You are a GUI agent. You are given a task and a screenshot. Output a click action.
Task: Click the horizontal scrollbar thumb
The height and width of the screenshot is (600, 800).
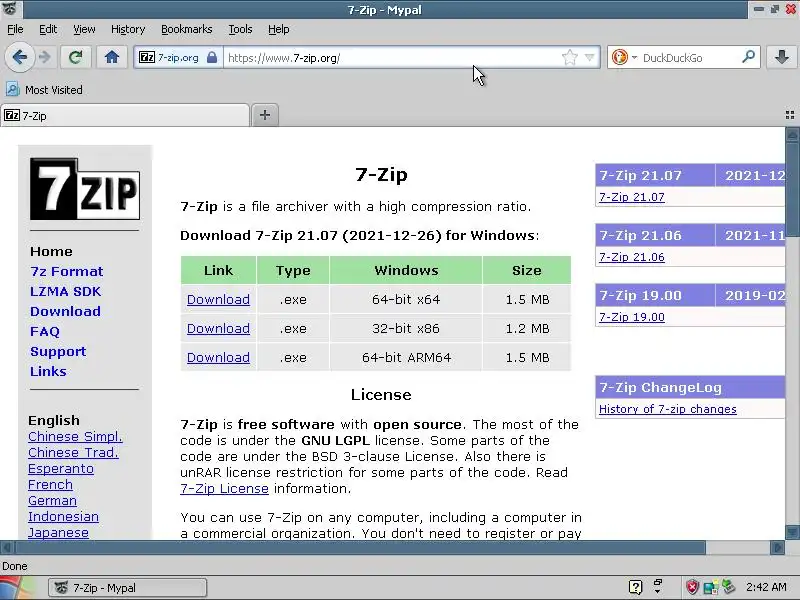click(x=360, y=548)
